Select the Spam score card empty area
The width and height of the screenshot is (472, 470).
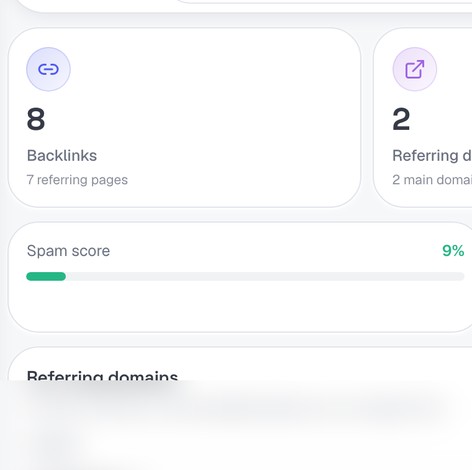pyautogui.click(x=240, y=307)
